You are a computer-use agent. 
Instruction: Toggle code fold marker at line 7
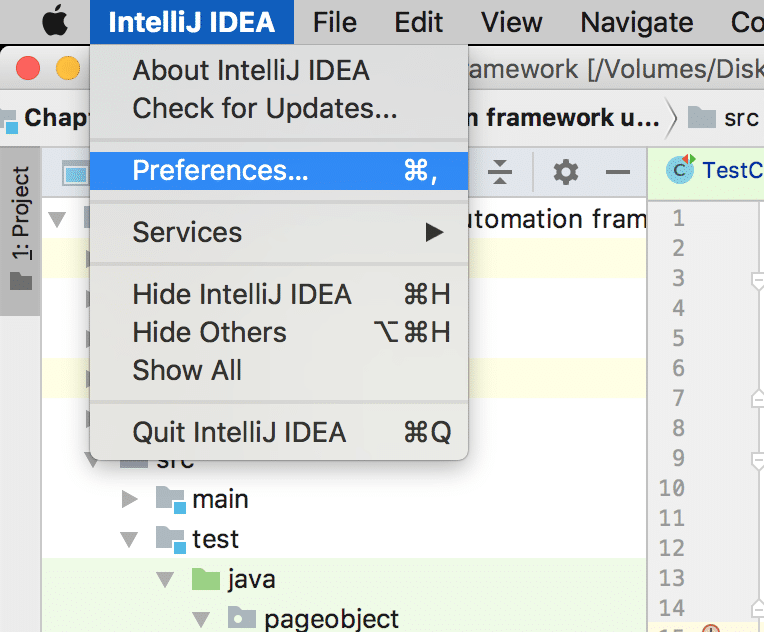pyautogui.click(x=758, y=399)
